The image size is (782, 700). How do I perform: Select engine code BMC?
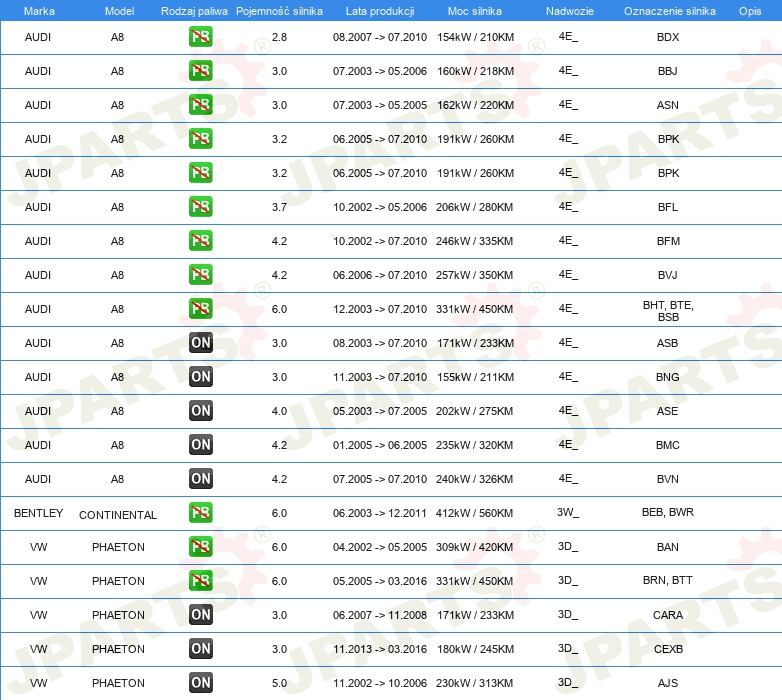[667, 445]
